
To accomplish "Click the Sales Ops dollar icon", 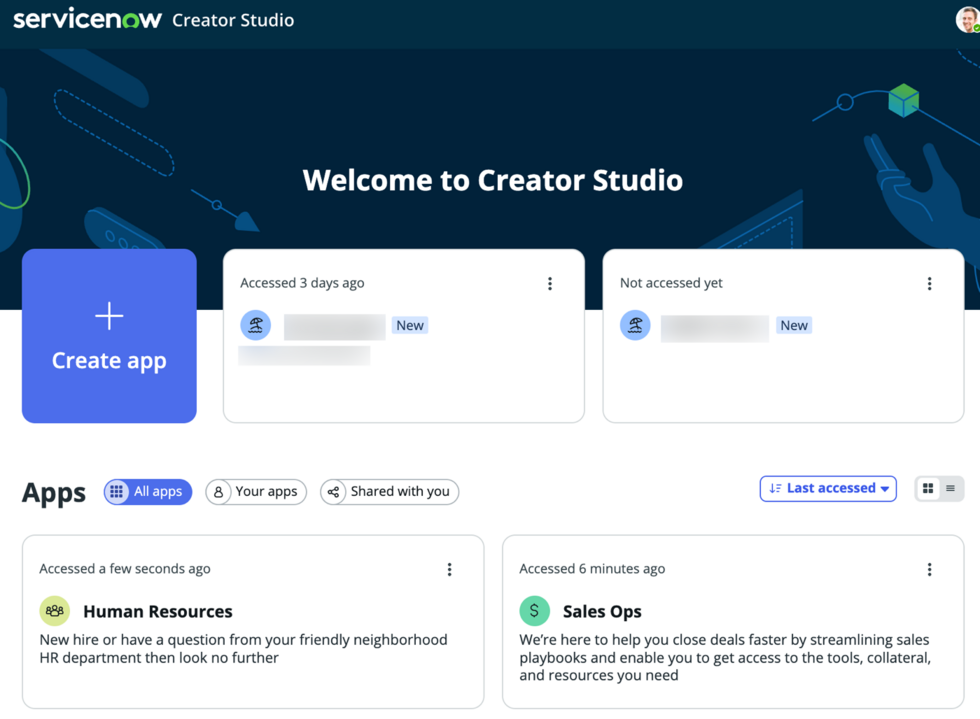I will (x=534, y=611).
